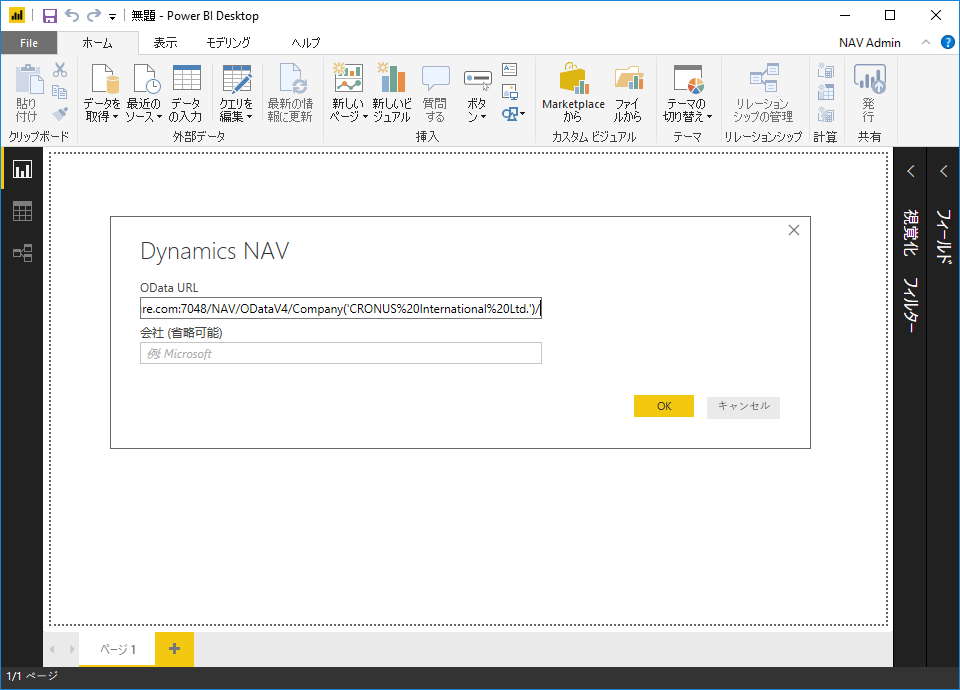Open the File tab

29,43
